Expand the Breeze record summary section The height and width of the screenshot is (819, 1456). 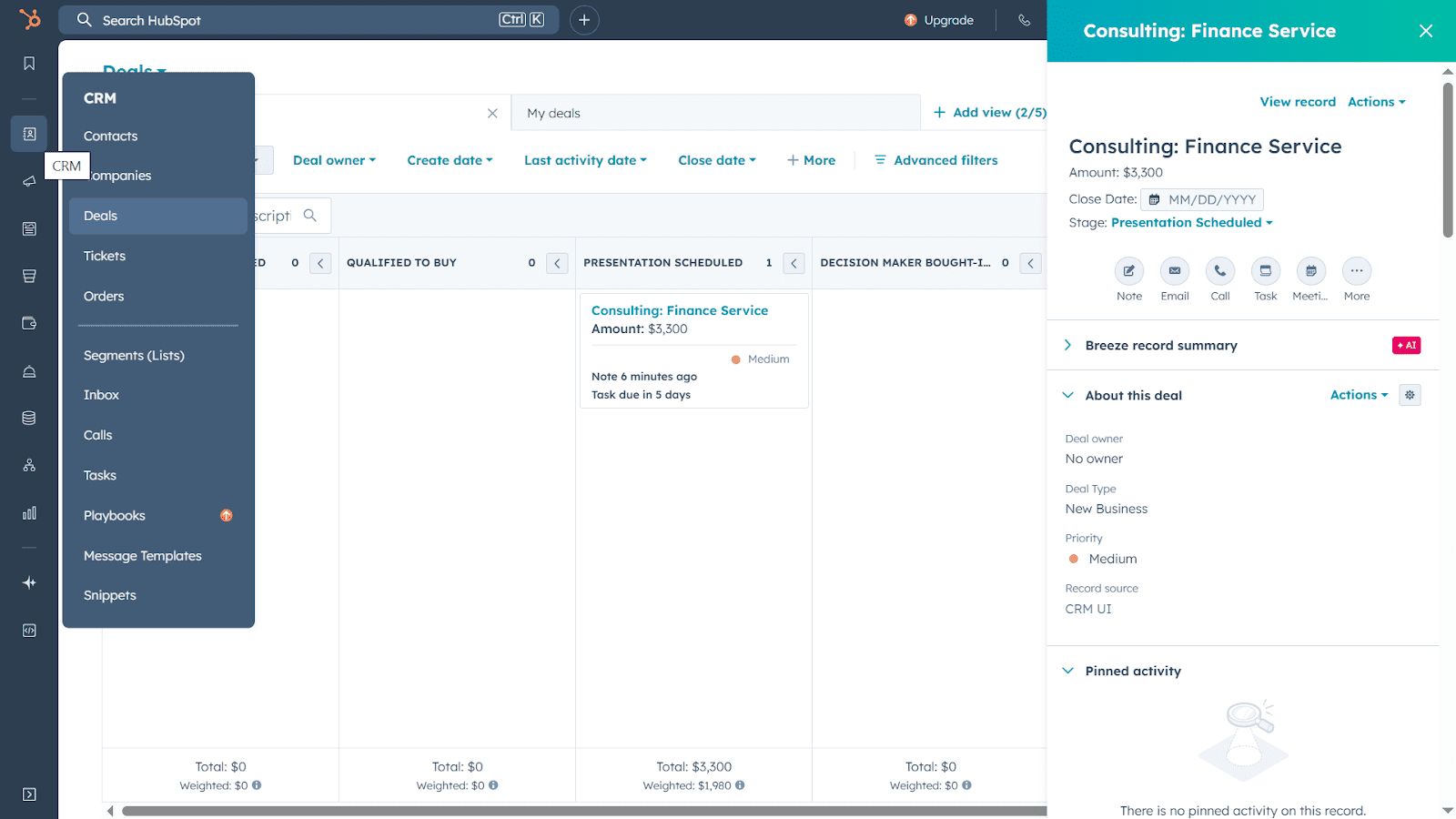point(1068,346)
